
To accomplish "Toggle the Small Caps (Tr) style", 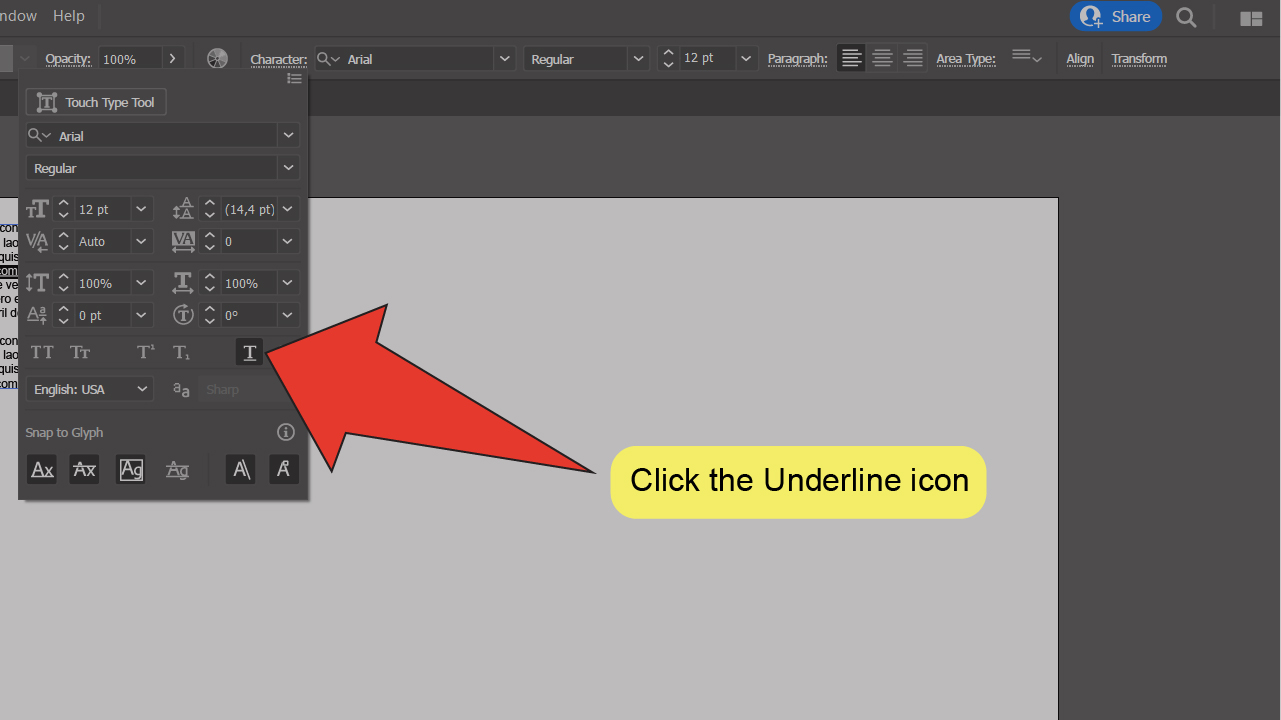I will [x=80, y=352].
